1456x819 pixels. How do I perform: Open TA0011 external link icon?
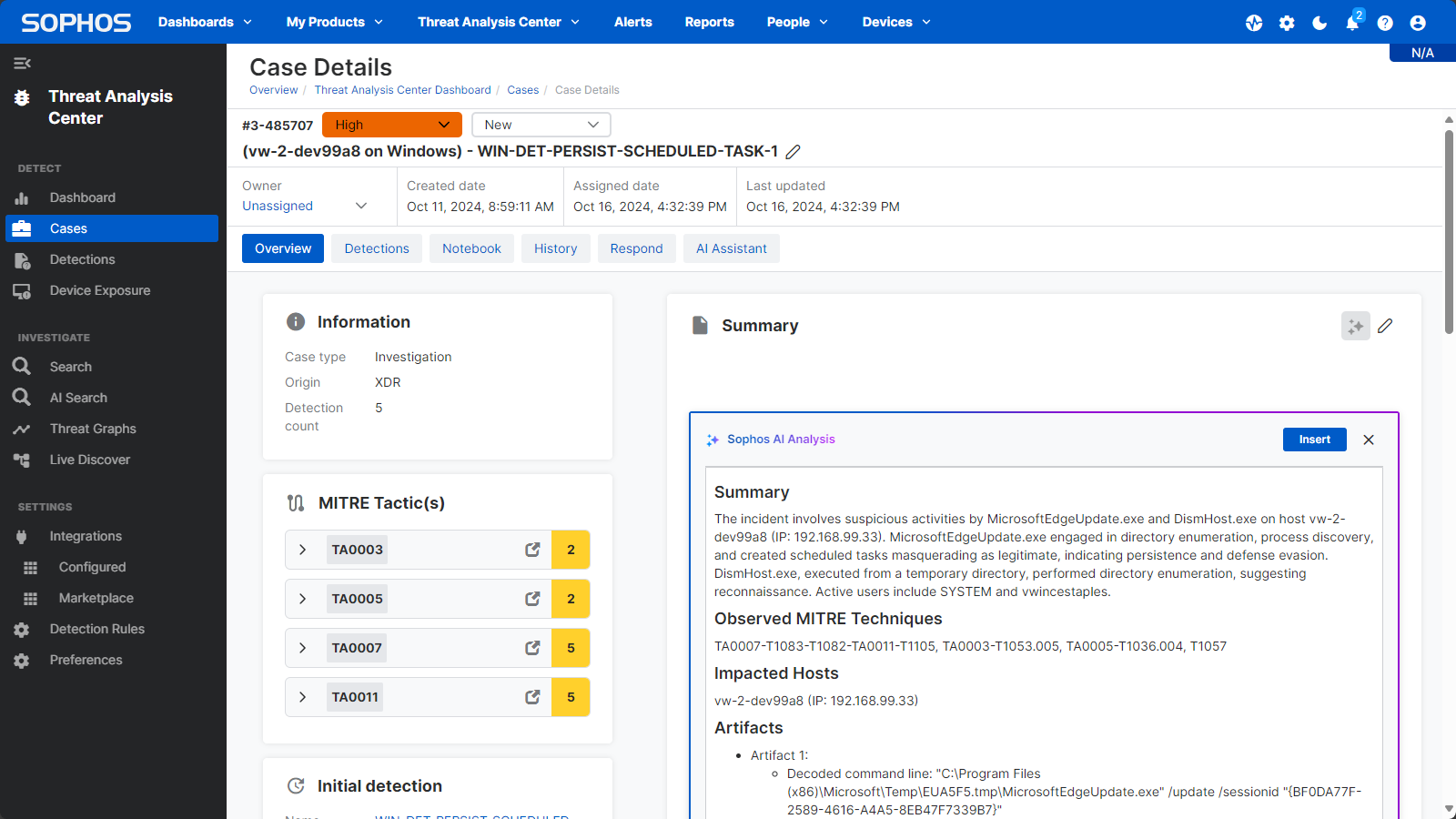point(532,697)
